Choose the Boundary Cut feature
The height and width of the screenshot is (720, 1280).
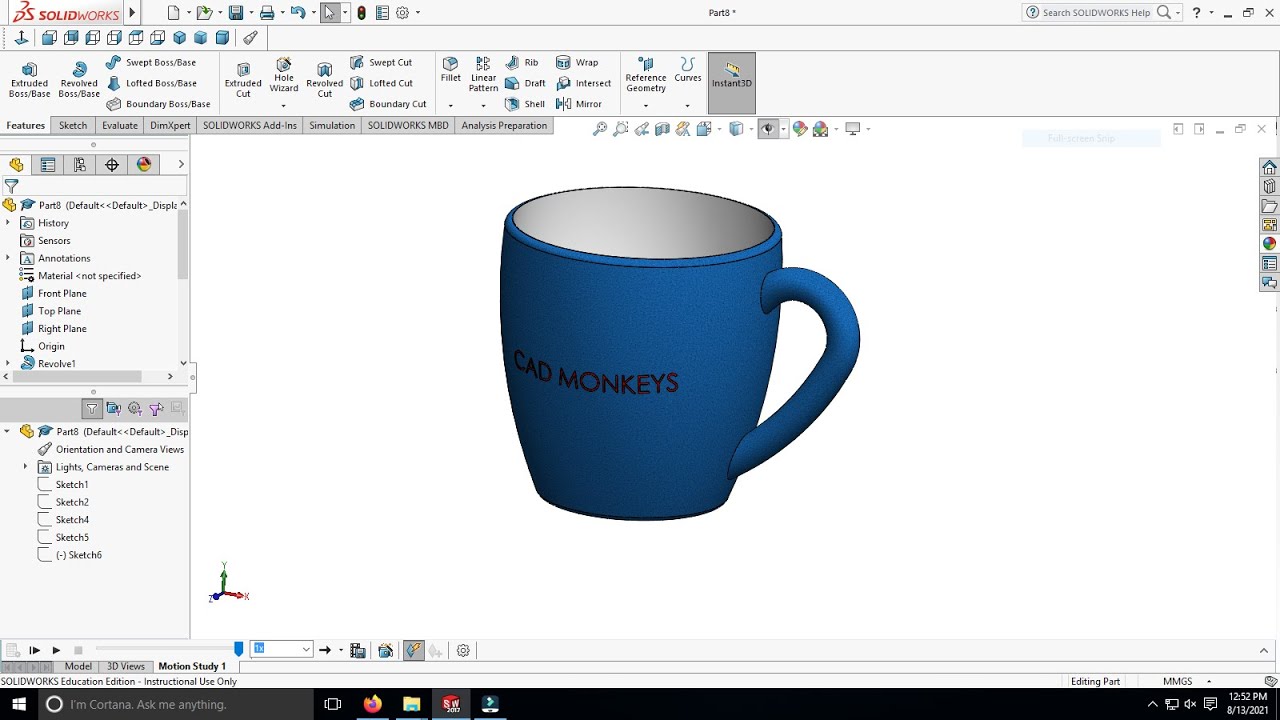point(387,104)
